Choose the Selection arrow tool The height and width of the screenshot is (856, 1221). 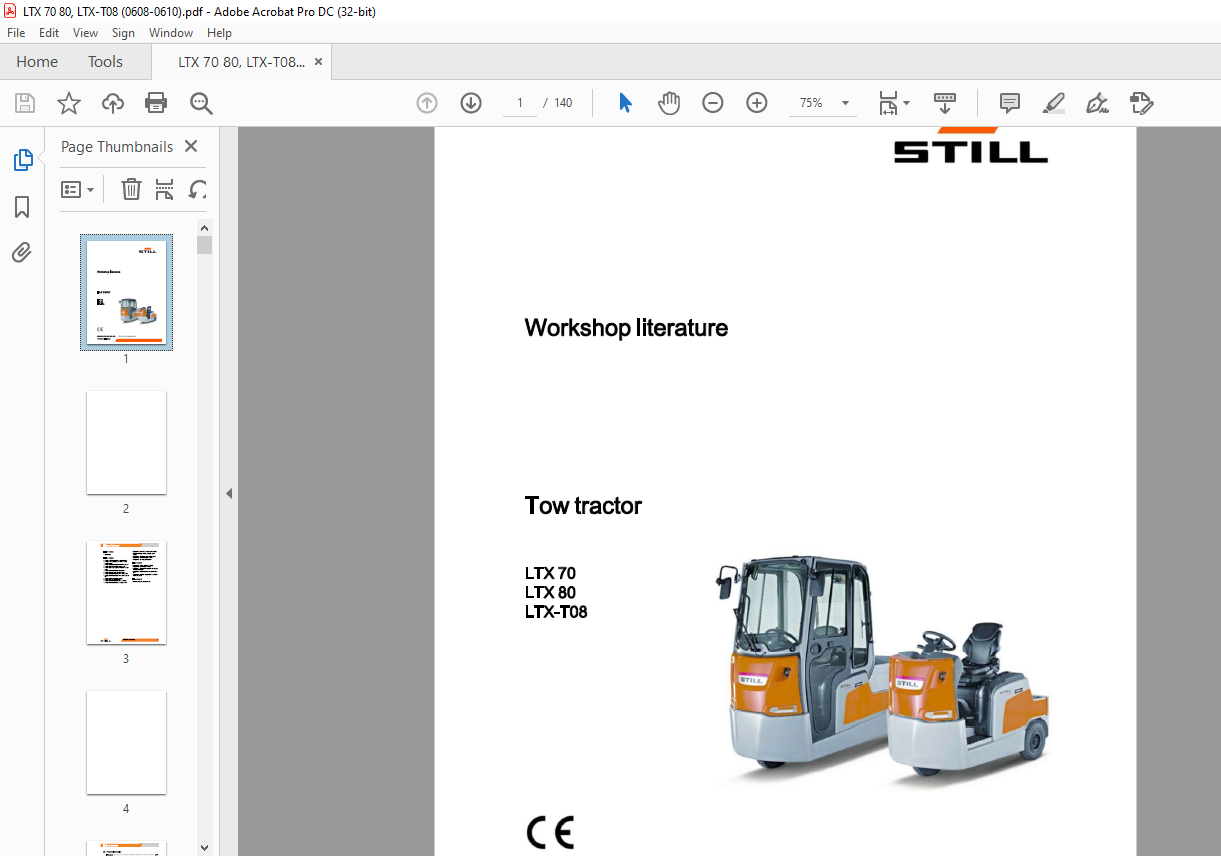pos(625,103)
